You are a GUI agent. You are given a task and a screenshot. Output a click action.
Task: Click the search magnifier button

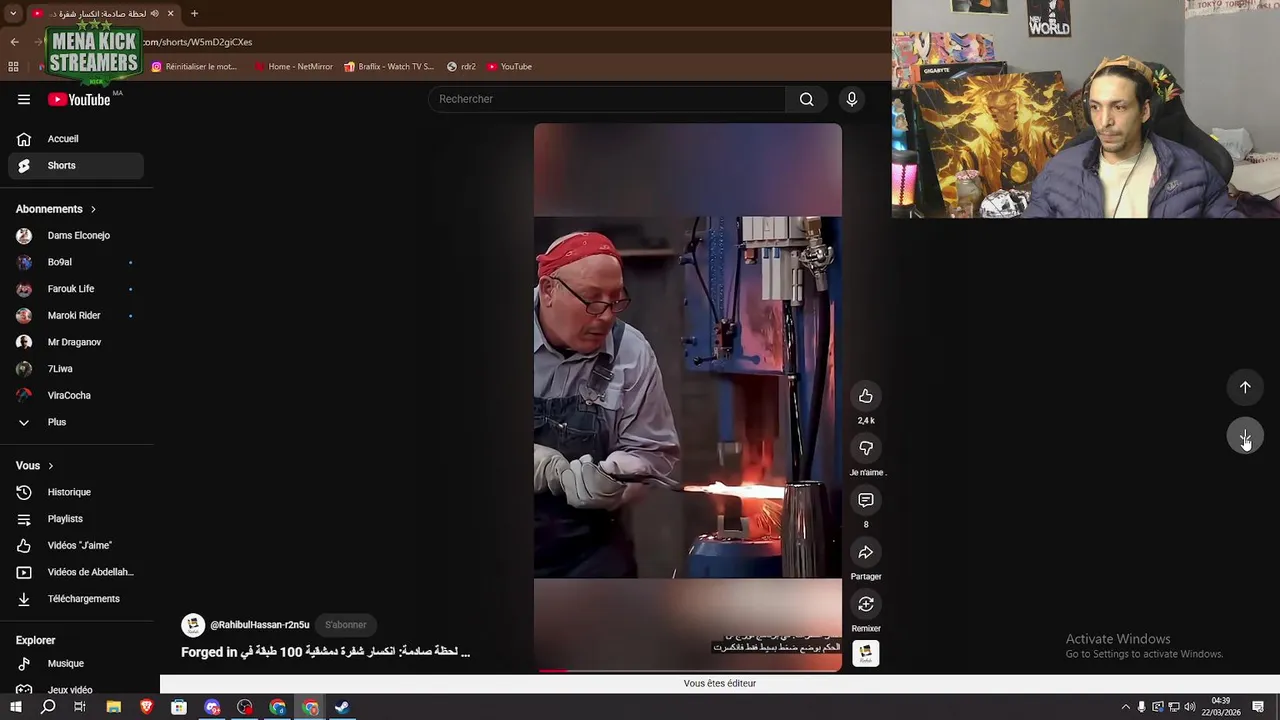pos(806,99)
